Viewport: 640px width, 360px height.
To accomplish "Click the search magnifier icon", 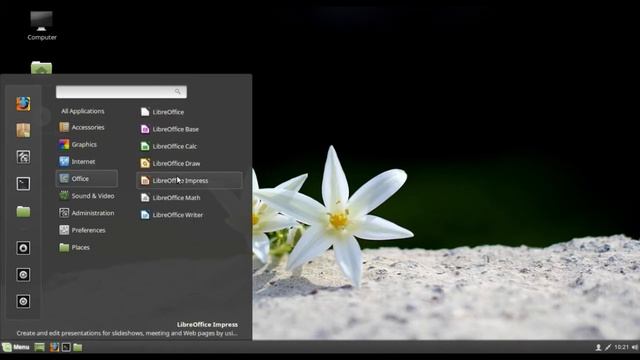I will click(178, 91).
